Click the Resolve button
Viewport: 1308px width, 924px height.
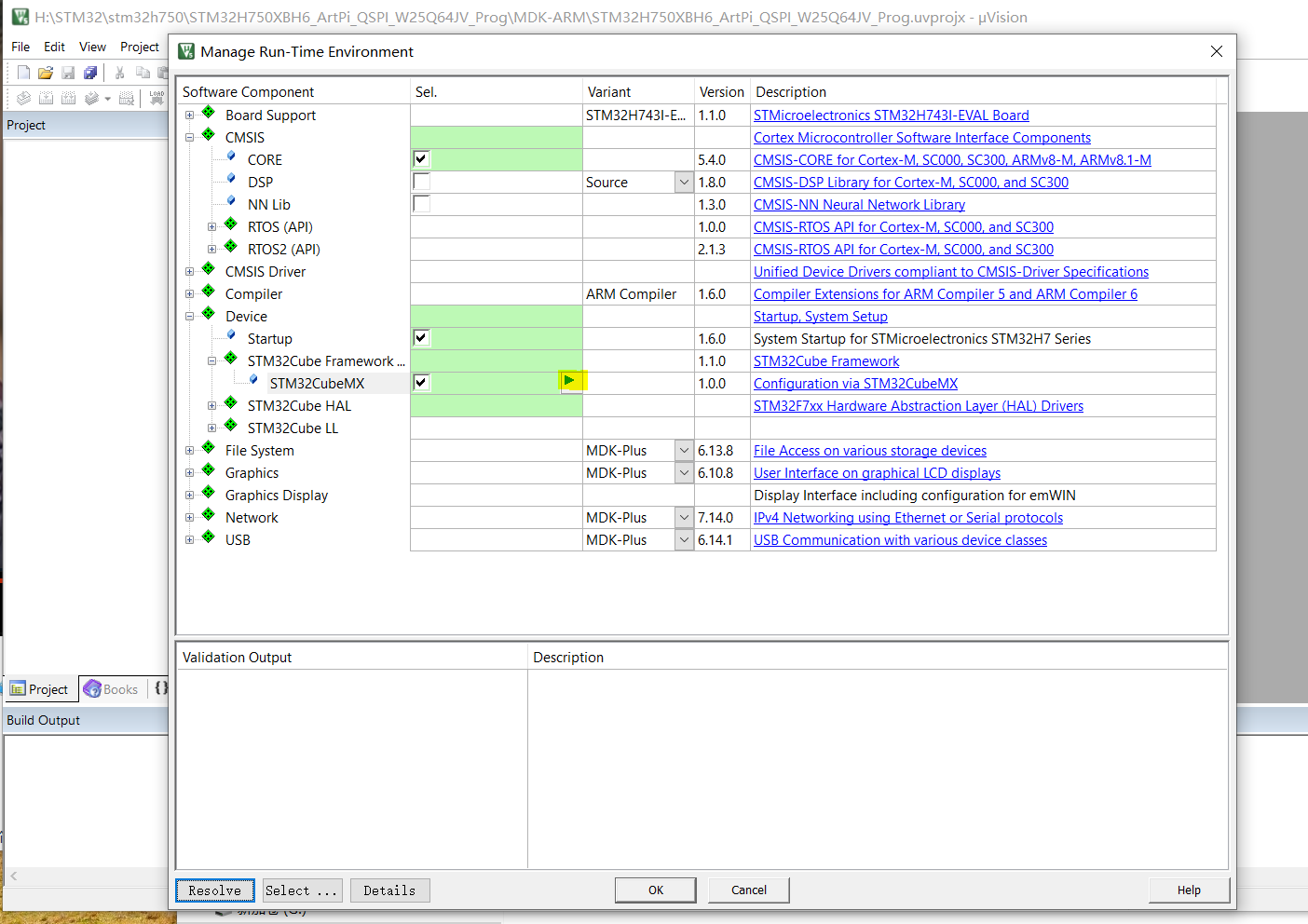click(215, 890)
